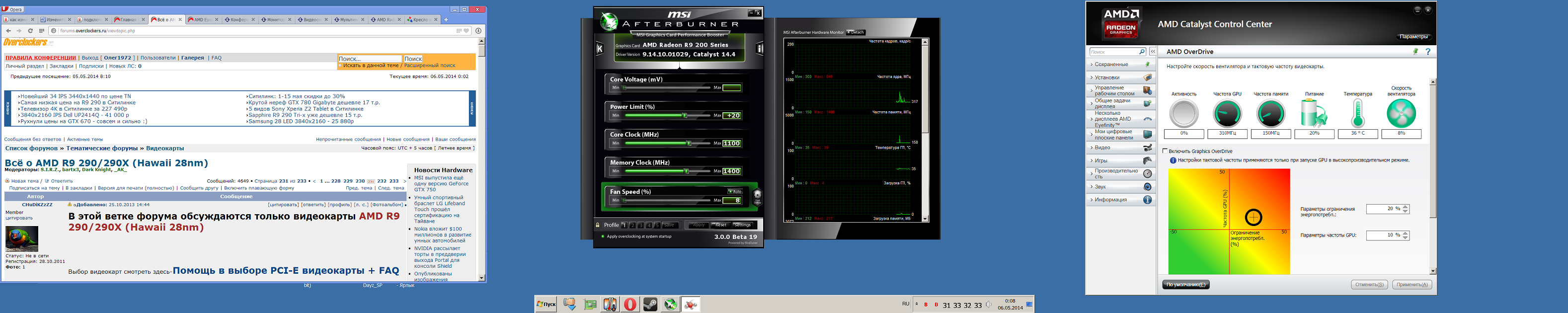The image size is (1568, 313).
Task: Select Afterburner profile slot 1
Action: pos(624,225)
